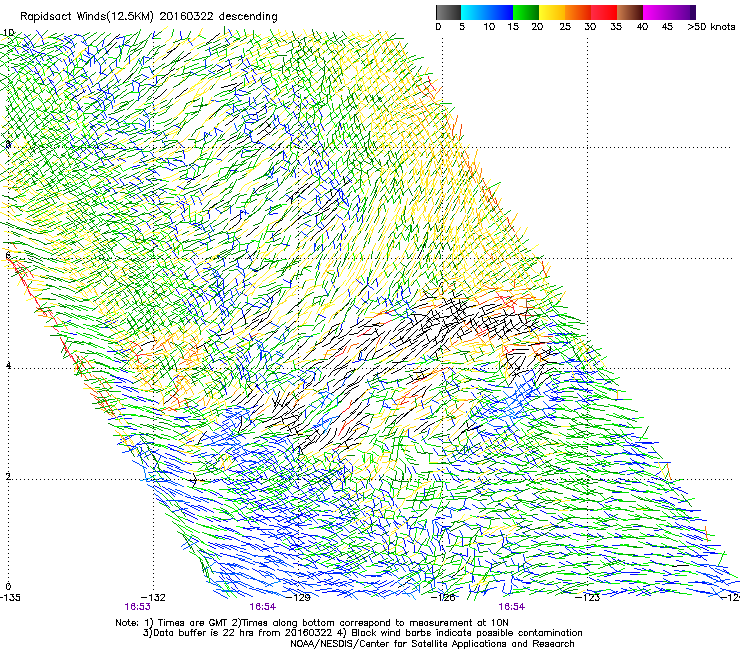
Task: Click the orange 25-30 knots legend color segment
Action: pyautogui.click(x=578, y=12)
